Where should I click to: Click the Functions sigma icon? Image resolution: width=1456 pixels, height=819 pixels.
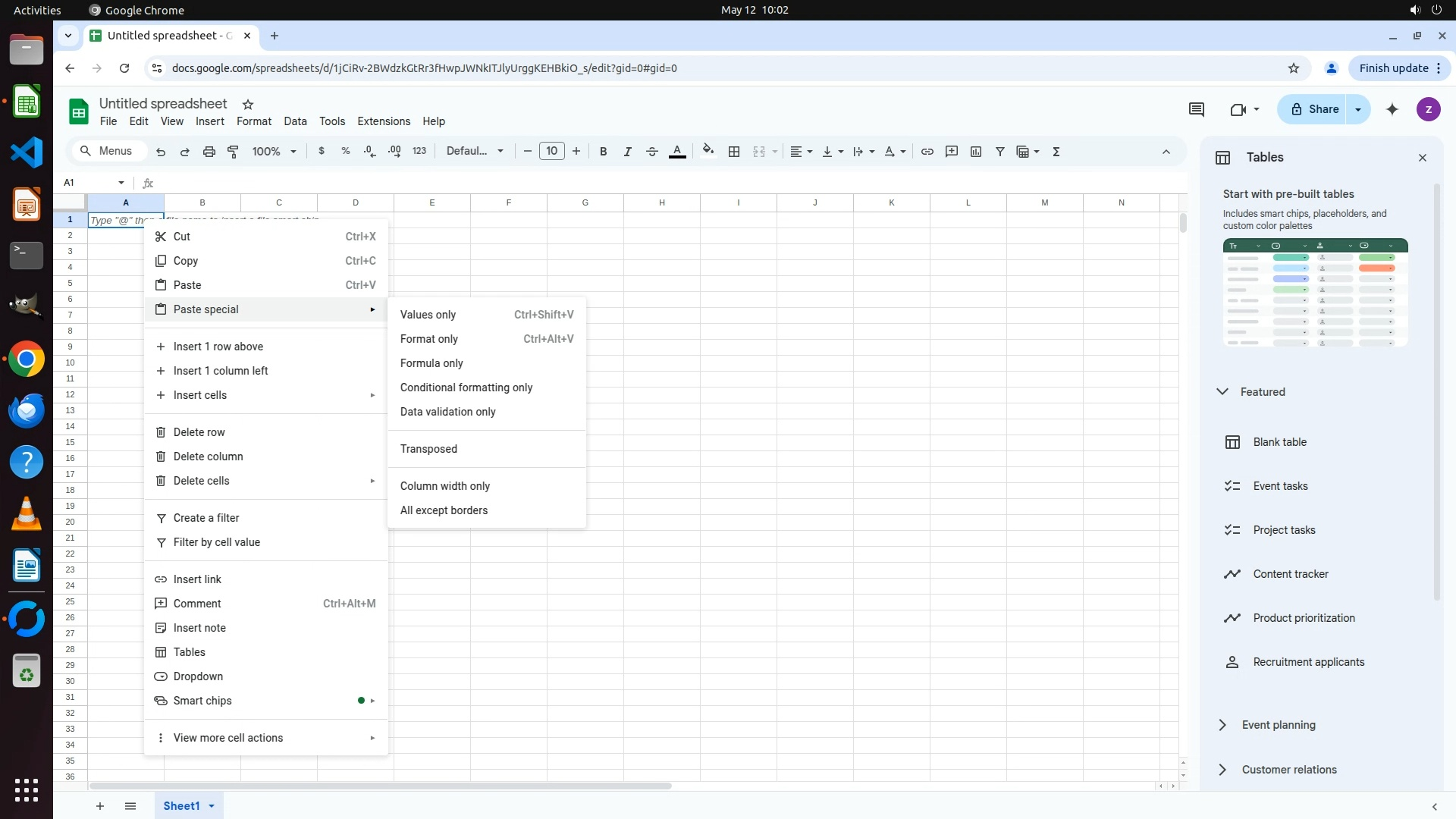1056,152
